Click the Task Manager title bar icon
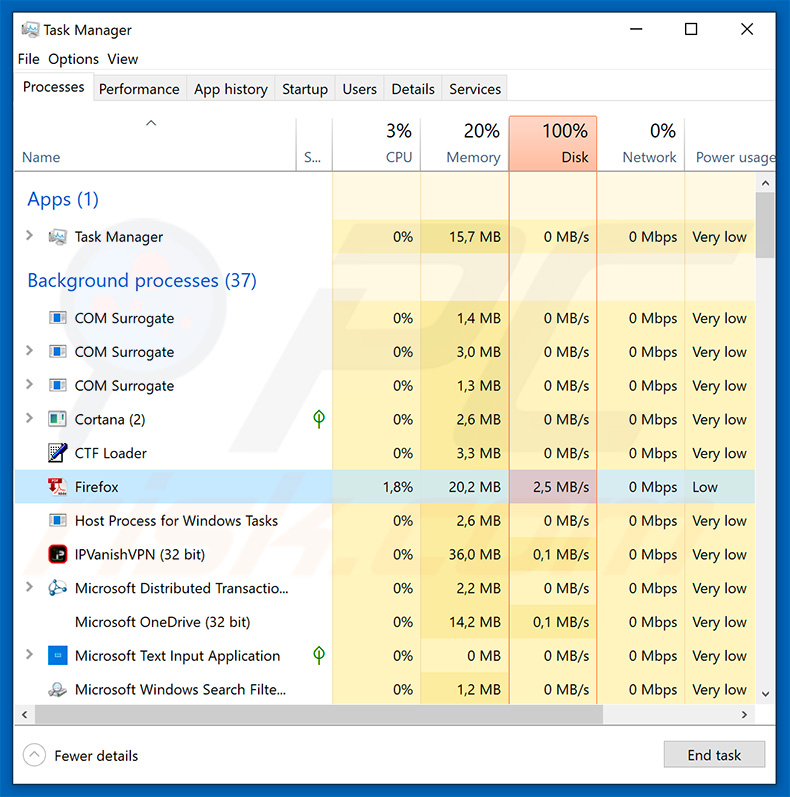The height and width of the screenshot is (797, 790). pyautogui.click(x=30, y=29)
